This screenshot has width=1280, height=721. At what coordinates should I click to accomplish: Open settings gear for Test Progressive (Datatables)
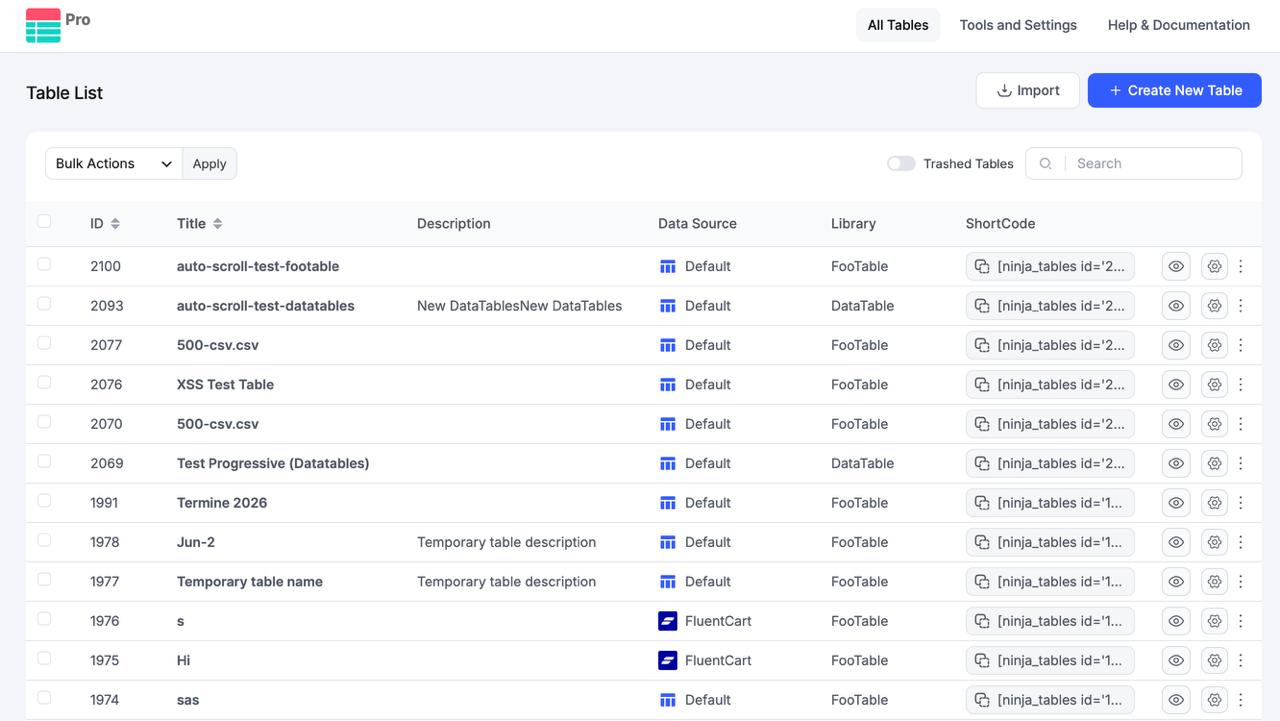[1214, 463]
